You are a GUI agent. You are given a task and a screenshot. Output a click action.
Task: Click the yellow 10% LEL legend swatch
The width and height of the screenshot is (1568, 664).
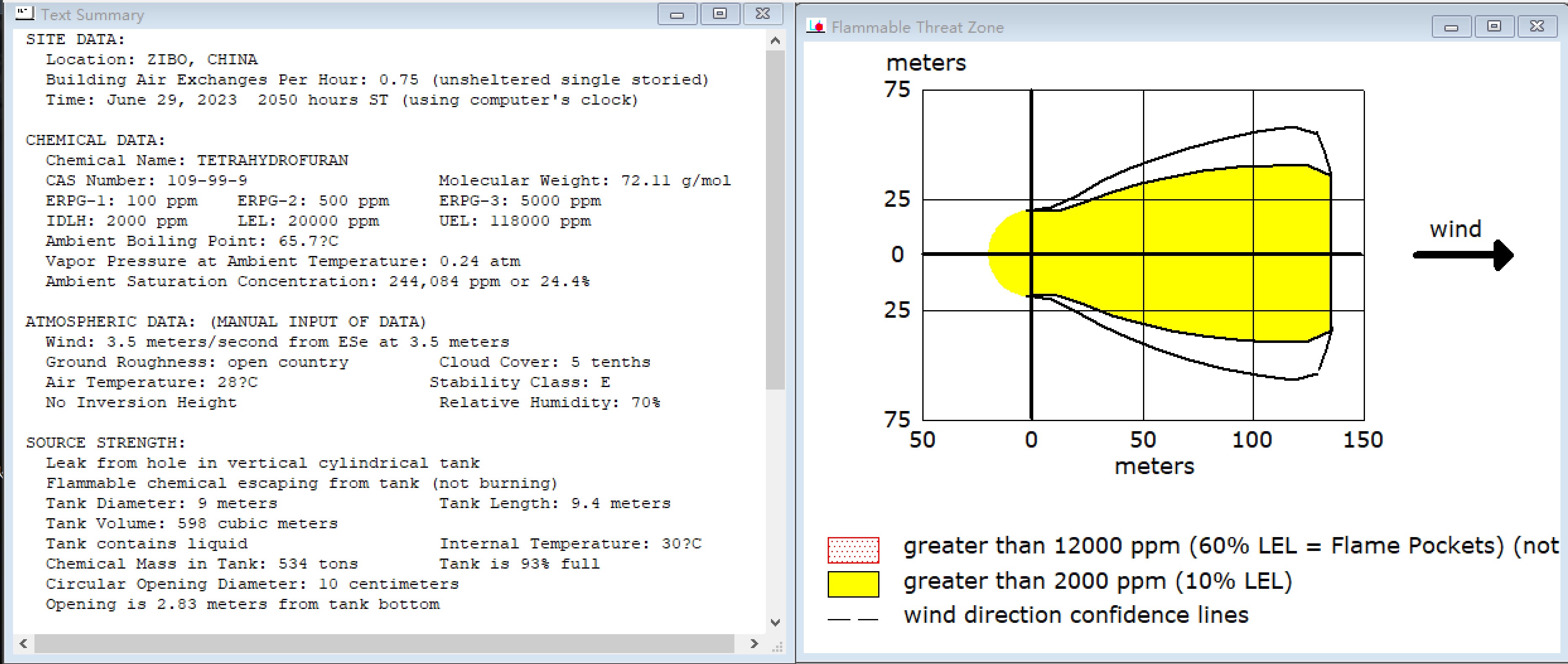853,584
